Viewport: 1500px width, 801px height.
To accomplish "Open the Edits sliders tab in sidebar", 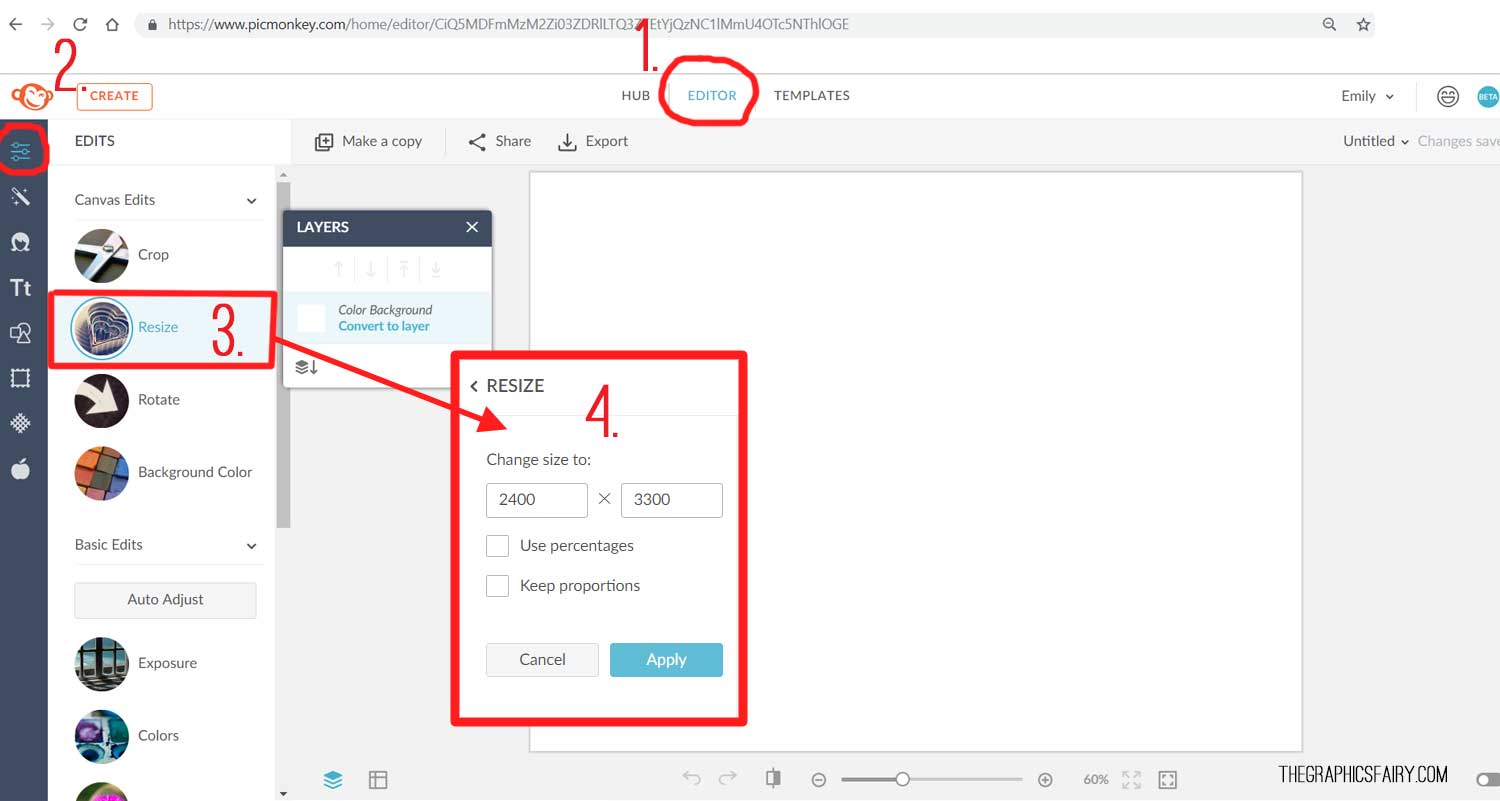I will tap(21, 152).
